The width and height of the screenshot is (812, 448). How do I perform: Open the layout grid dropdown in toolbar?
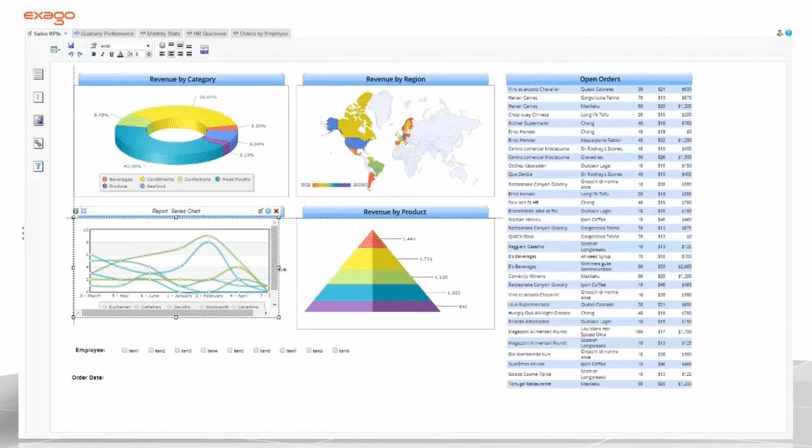point(56,50)
